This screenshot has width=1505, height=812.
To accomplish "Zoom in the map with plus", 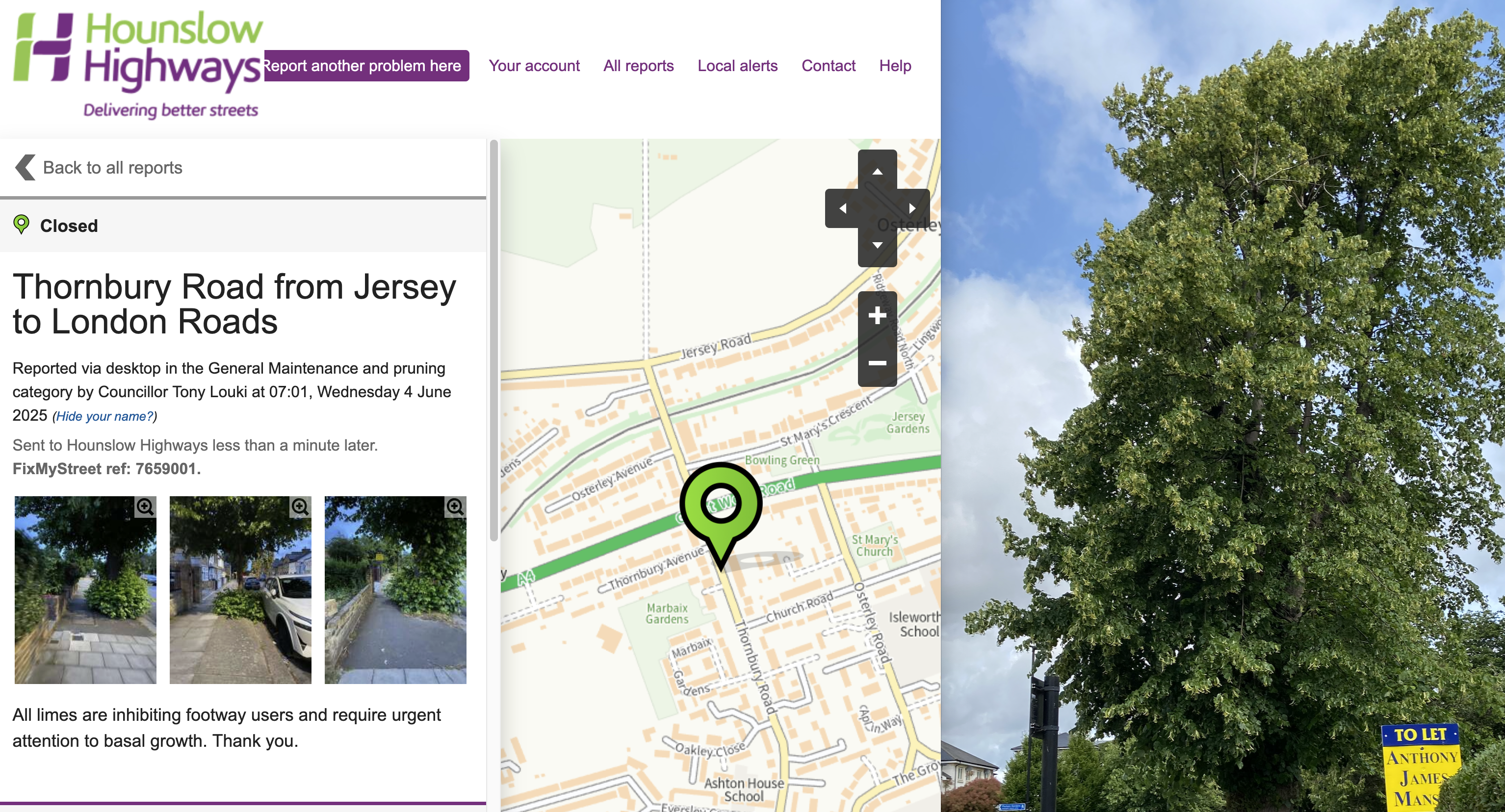I will [877, 315].
